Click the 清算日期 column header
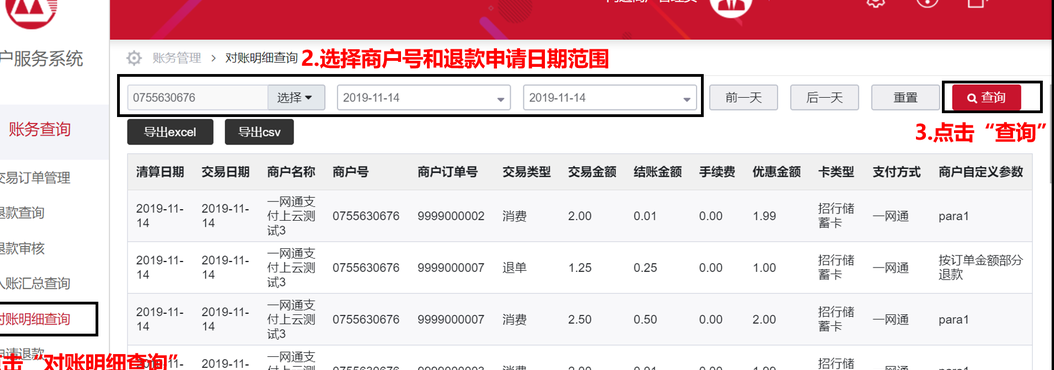 point(160,172)
